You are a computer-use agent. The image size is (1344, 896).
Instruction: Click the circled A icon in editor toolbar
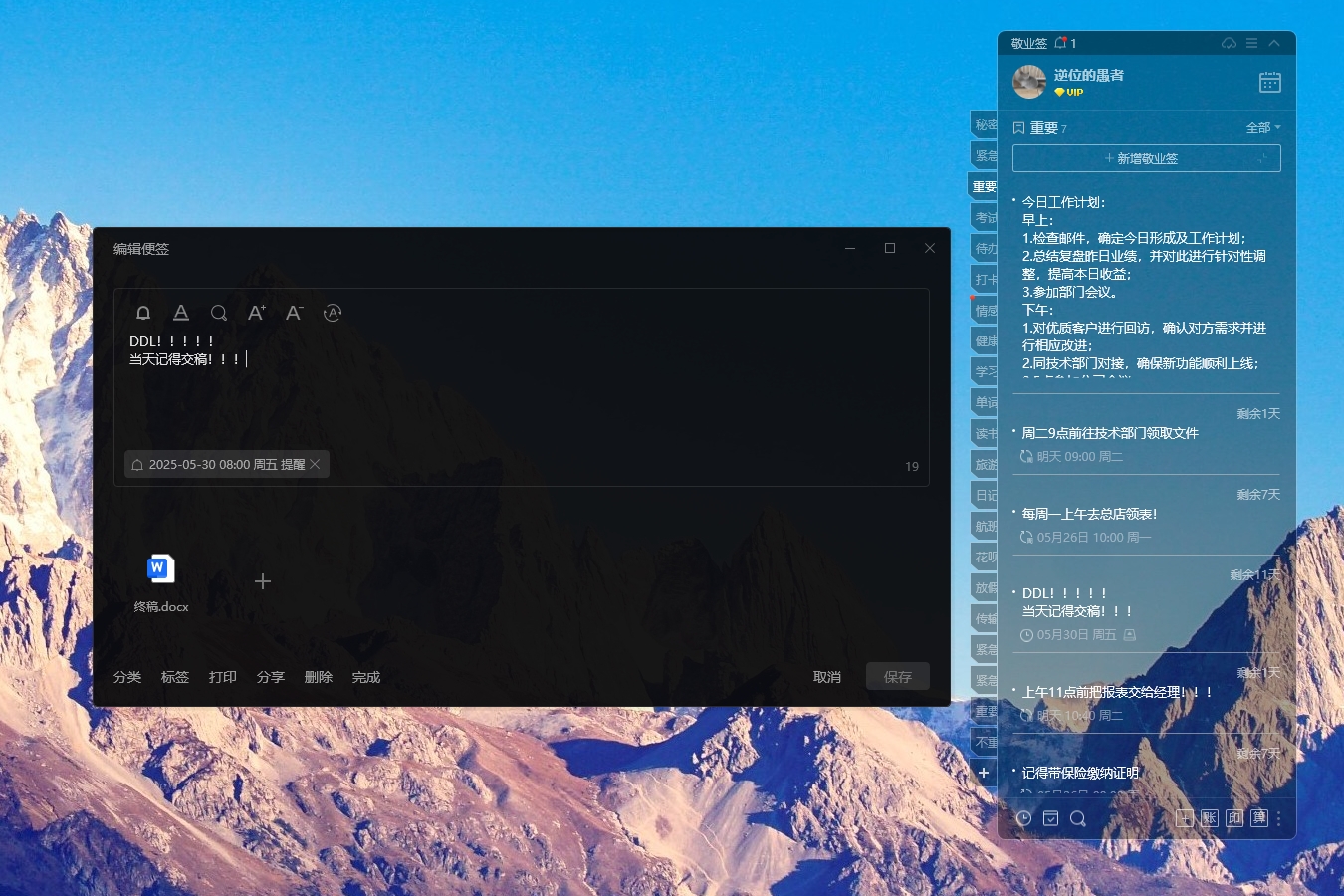point(333,313)
